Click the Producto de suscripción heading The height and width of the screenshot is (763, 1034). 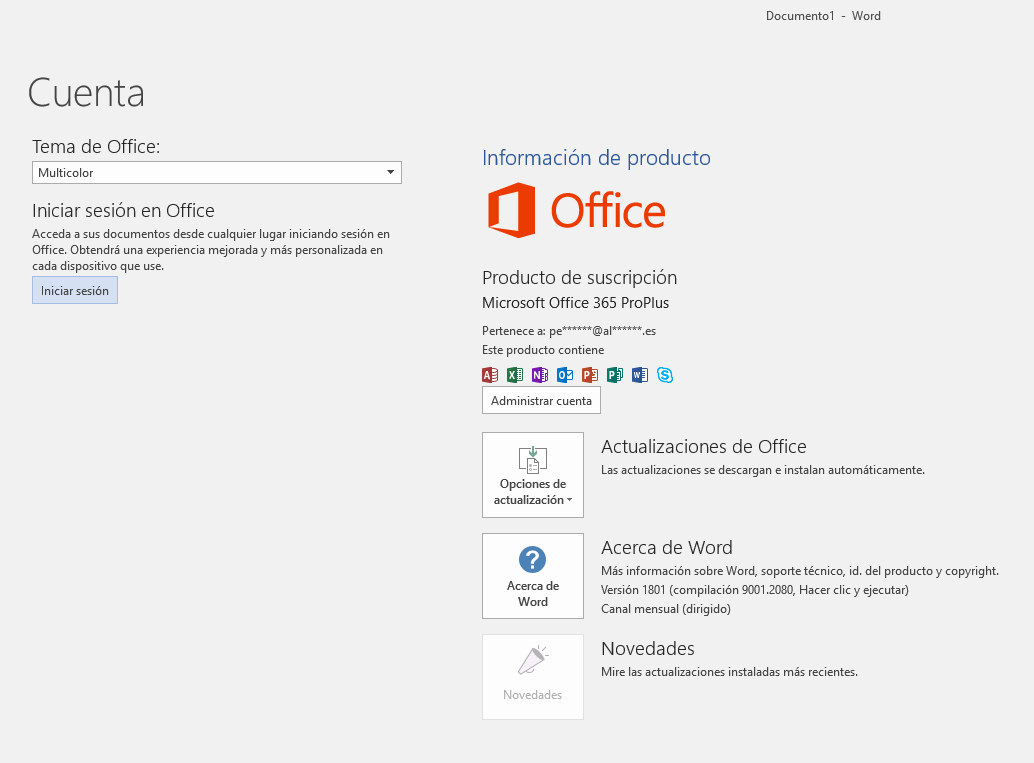[580, 278]
